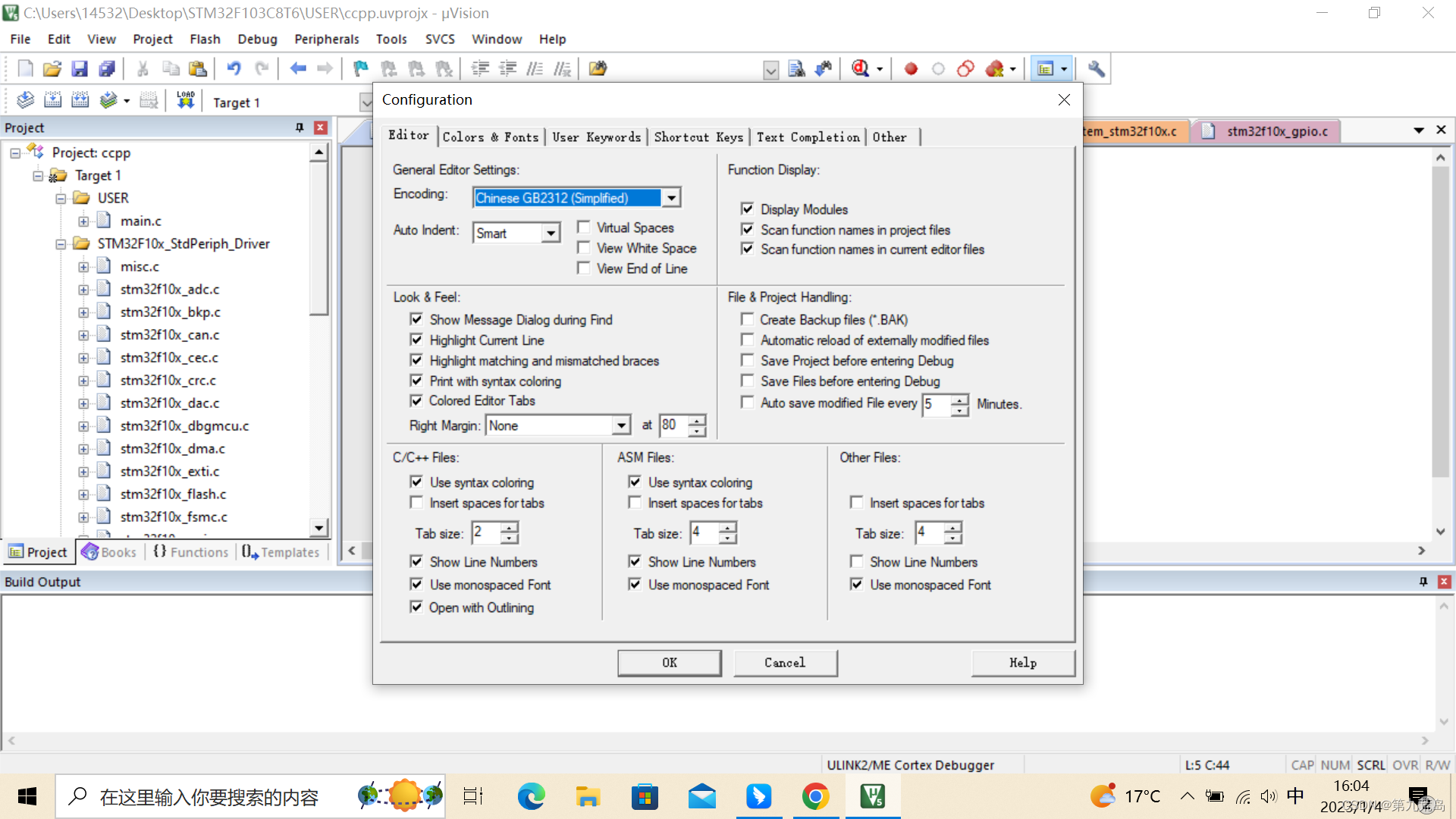Click the Download LOAD icon
Image resolution: width=1456 pixels, height=819 pixels.
(x=185, y=100)
